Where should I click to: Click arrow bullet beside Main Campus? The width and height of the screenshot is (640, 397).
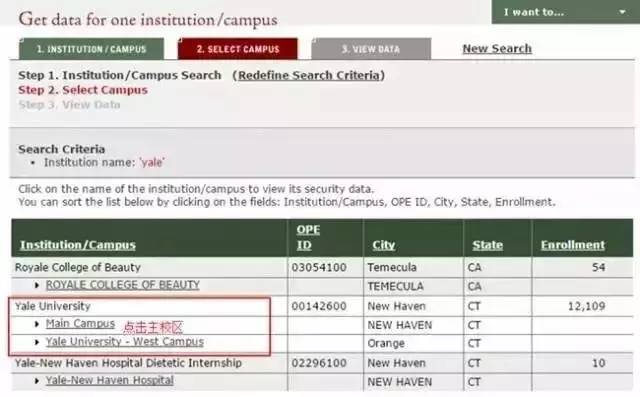coord(37,324)
